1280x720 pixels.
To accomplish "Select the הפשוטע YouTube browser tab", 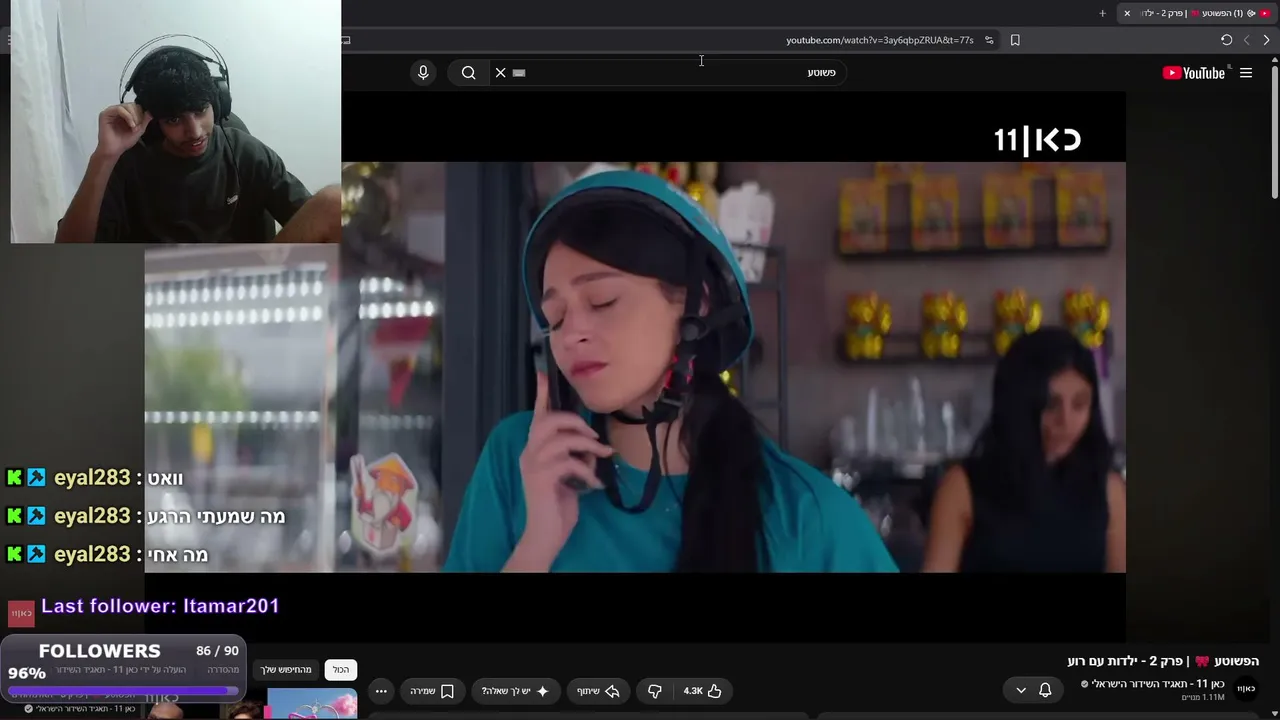I will (1197, 13).
